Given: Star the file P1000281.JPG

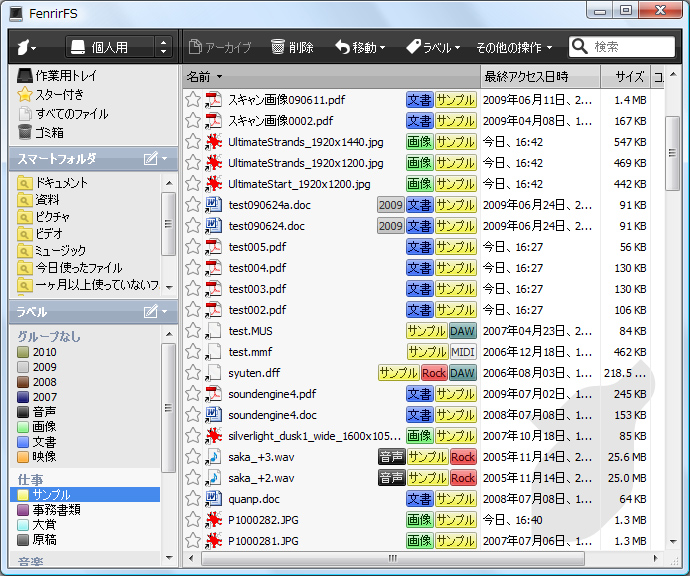Looking at the screenshot, I should point(193,541).
